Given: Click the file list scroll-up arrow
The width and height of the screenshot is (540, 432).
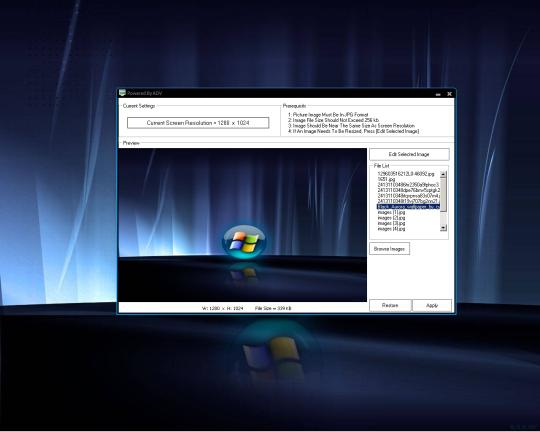Looking at the screenshot, I should (443, 174).
